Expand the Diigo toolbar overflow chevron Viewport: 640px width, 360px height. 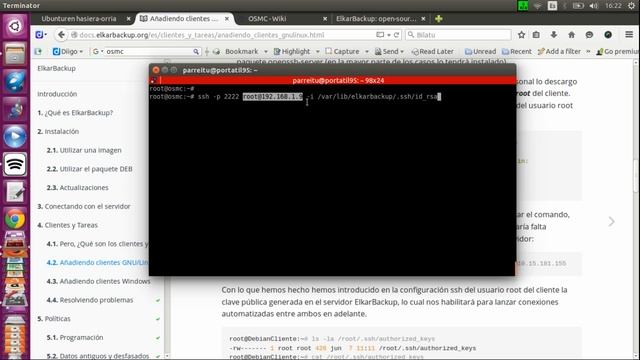tap(588, 51)
